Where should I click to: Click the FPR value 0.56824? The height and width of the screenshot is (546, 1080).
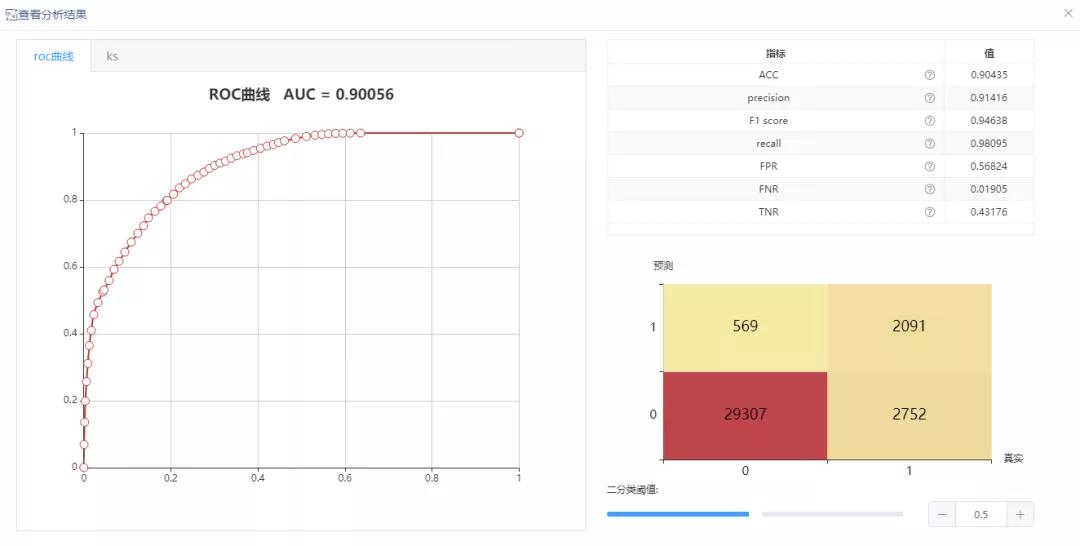(989, 167)
